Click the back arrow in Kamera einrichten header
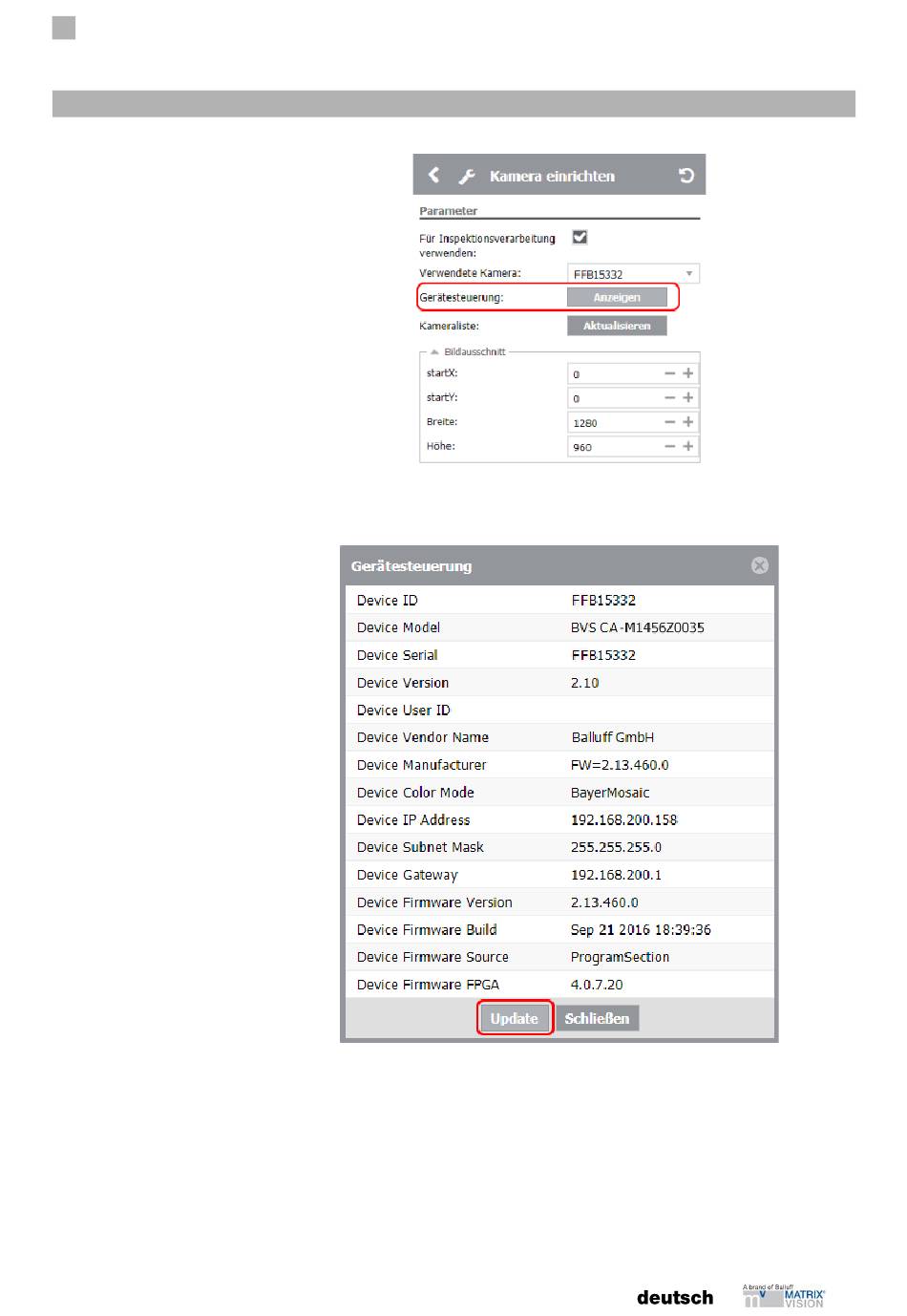The width and height of the screenshot is (907, 1316). pos(434,175)
